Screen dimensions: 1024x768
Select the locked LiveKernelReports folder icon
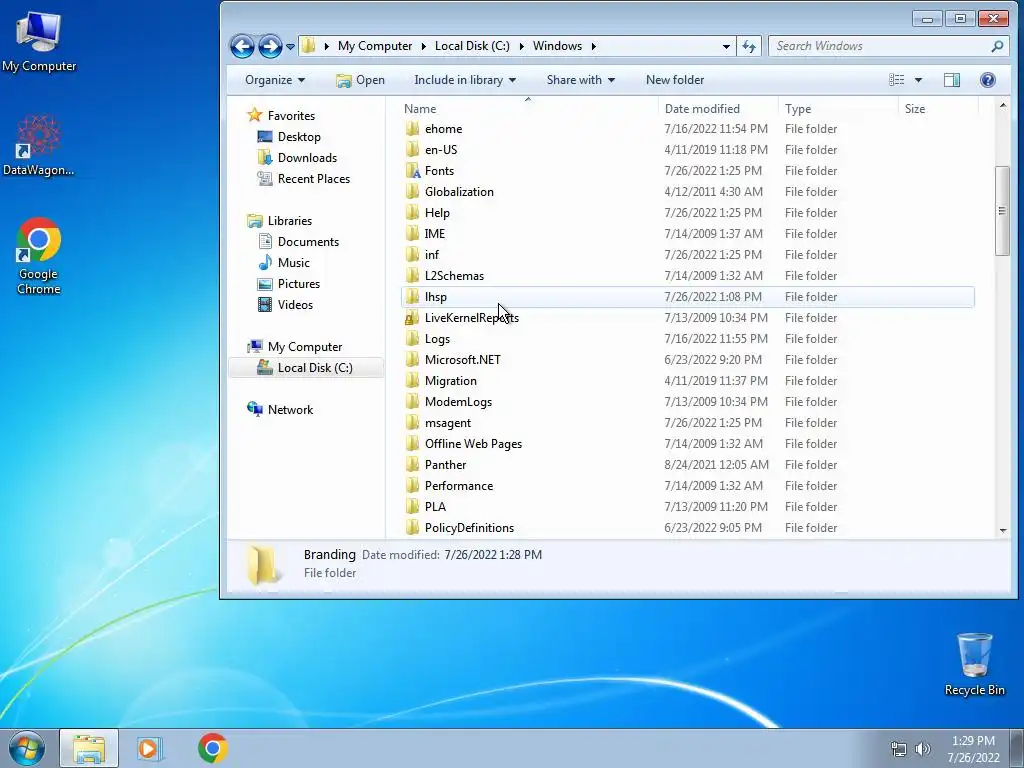pyautogui.click(x=412, y=317)
